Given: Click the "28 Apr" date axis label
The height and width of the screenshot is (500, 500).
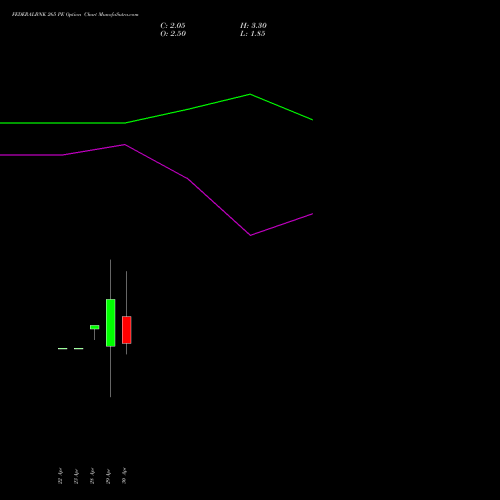Looking at the screenshot, I should [92, 476].
